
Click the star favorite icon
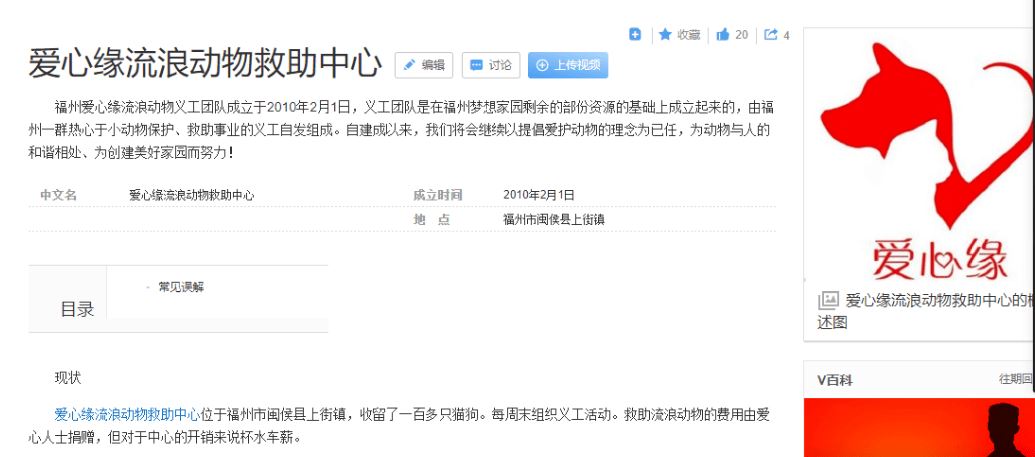click(x=665, y=34)
